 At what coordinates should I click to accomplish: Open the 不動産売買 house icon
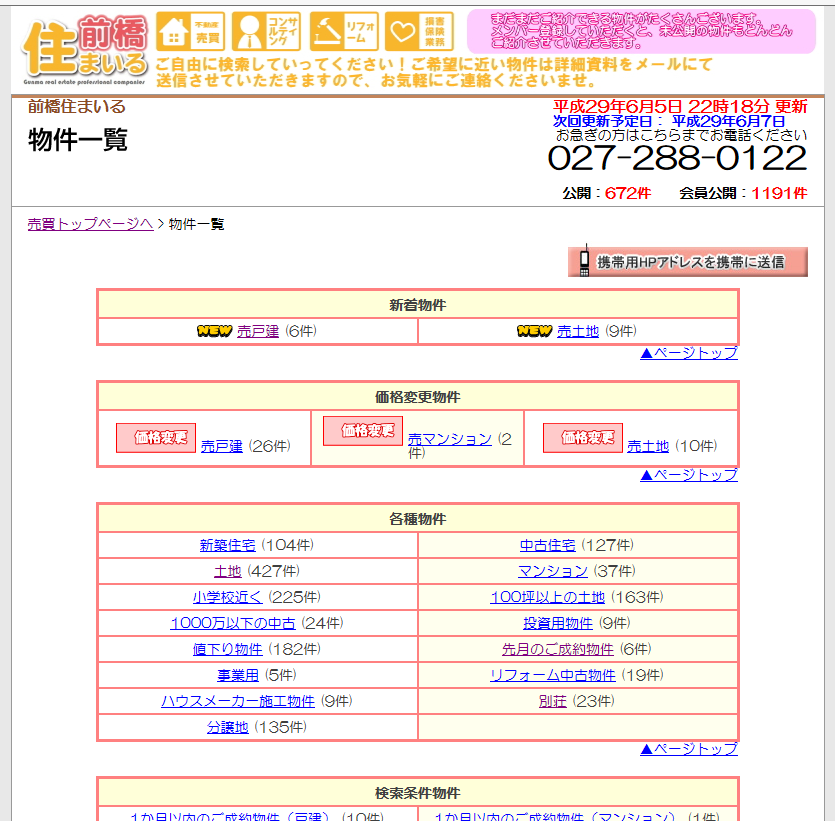click(x=191, y=32)
